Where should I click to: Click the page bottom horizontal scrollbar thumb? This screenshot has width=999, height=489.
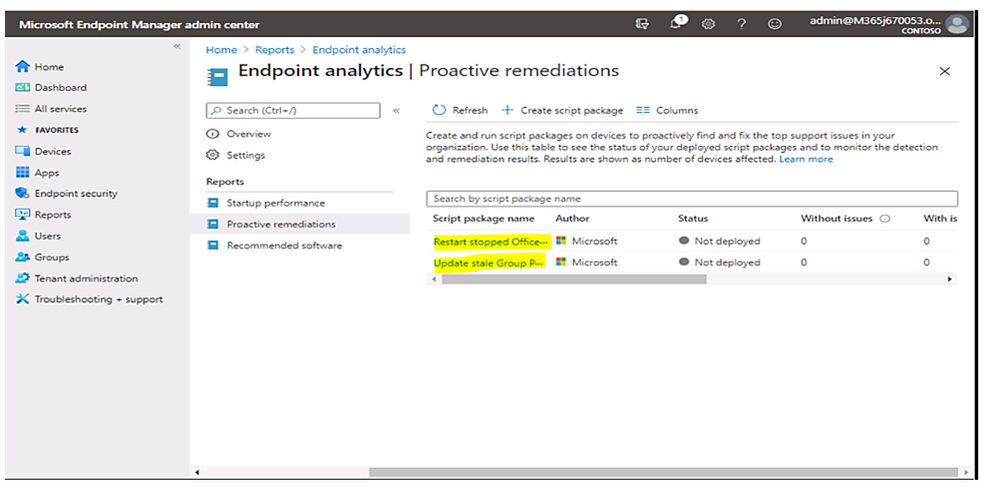pos(663,472)
